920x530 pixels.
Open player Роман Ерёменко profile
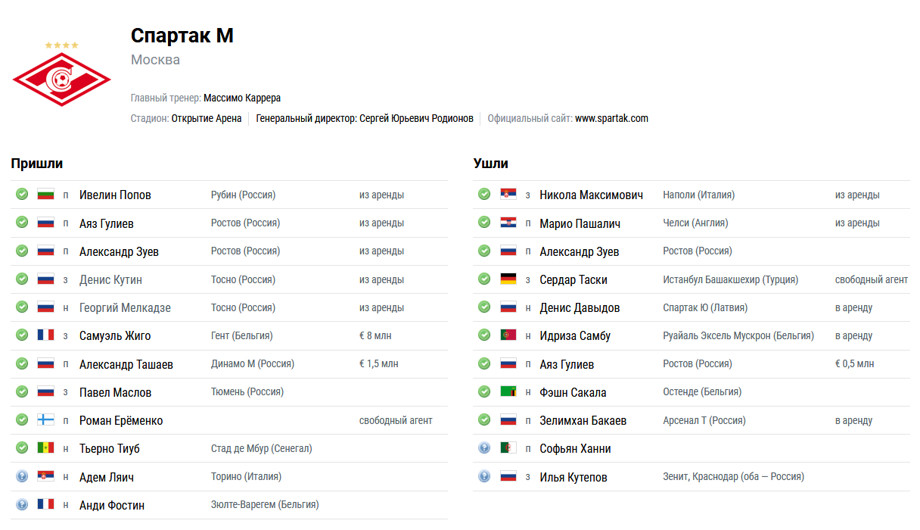(x=121, y=420)
